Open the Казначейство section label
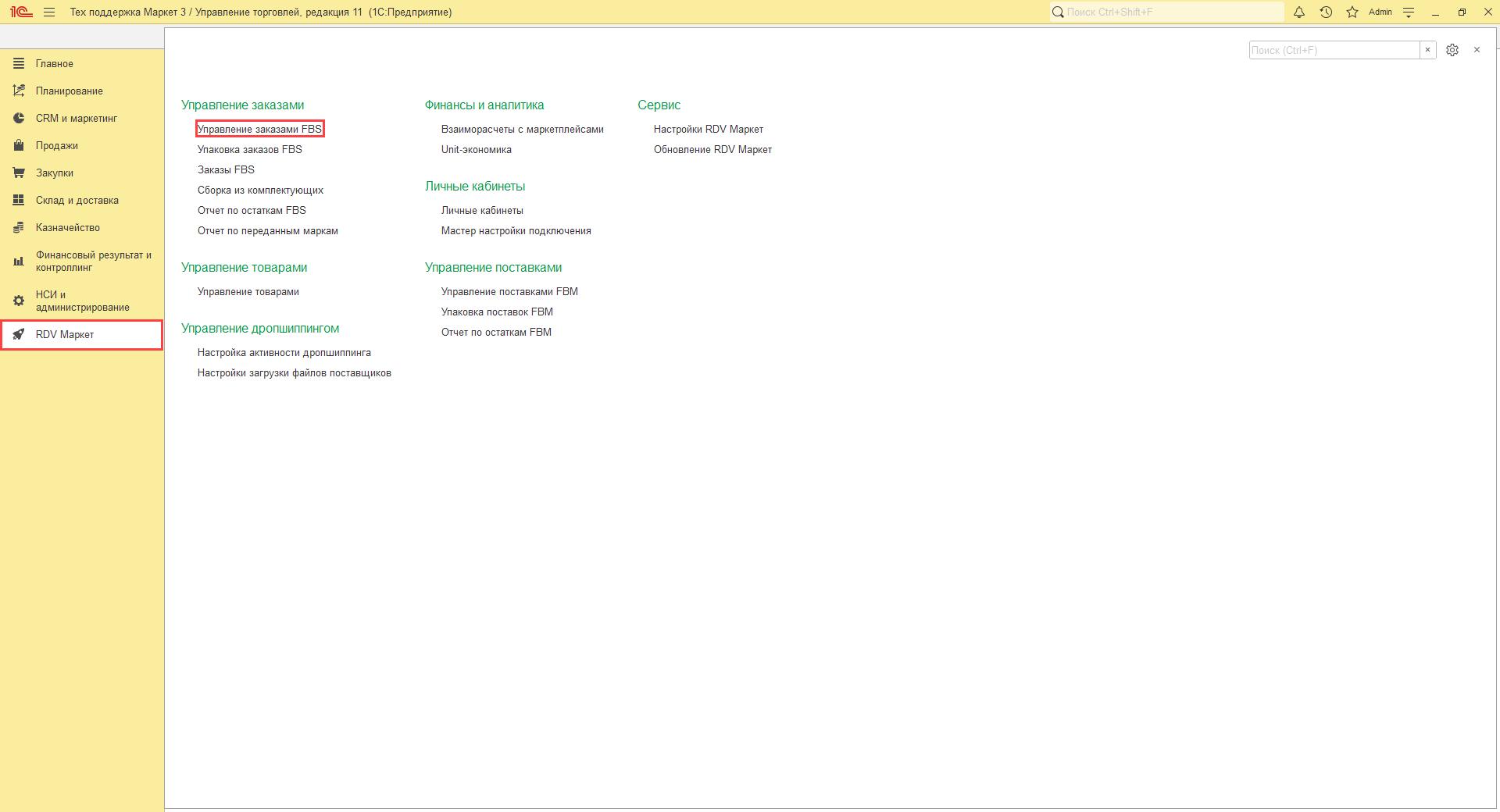 pos(68,228)
